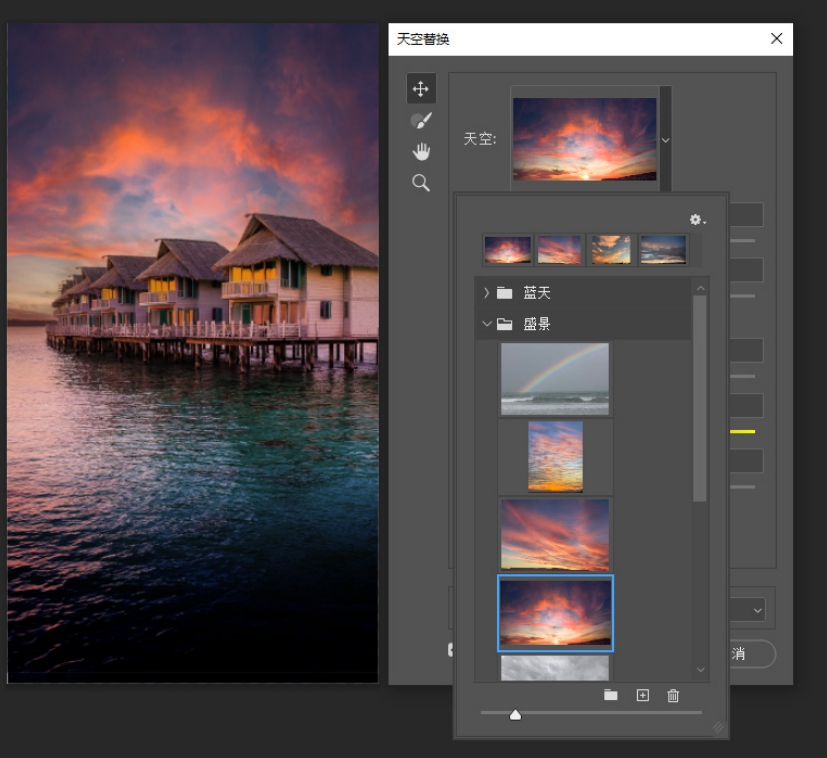This screenshot has width=827, height=758.
Task: Choose the rainbow sky thumbnail
Action: pyautogui.click(x=555, y=379)
